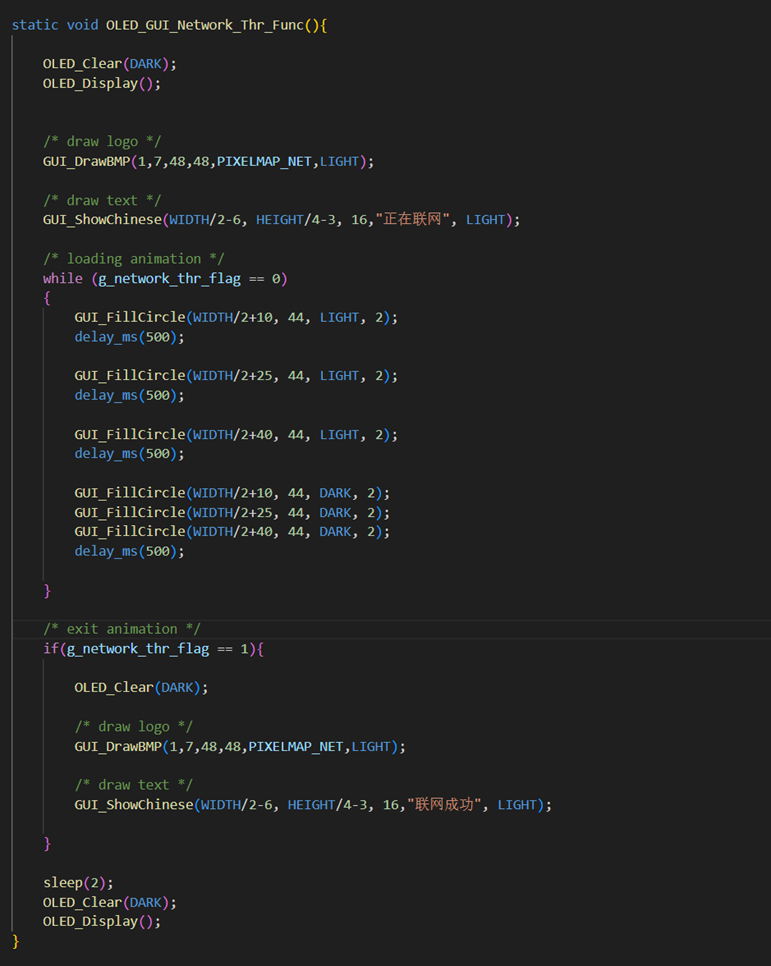Click OLED_Clear(DARK) inside the if block
The width and height of the screenshot is (771, 966).
click(x=141, y=688)
